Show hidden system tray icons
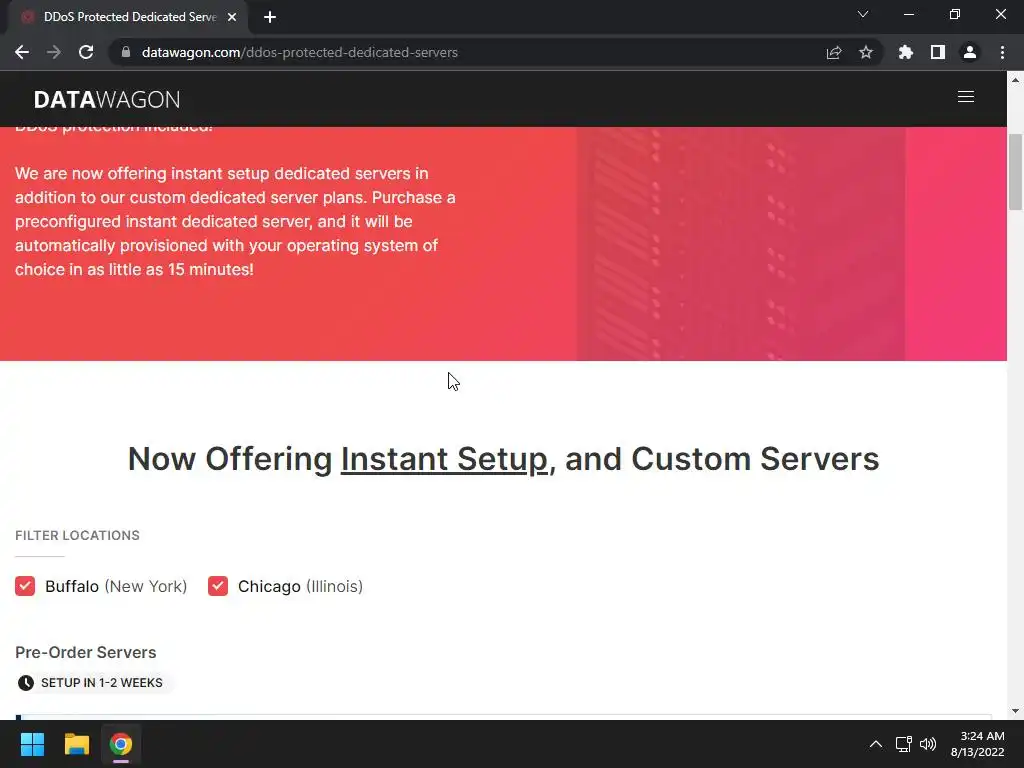1024x768 pixels. pyautogui.click(x=876, y=744)
